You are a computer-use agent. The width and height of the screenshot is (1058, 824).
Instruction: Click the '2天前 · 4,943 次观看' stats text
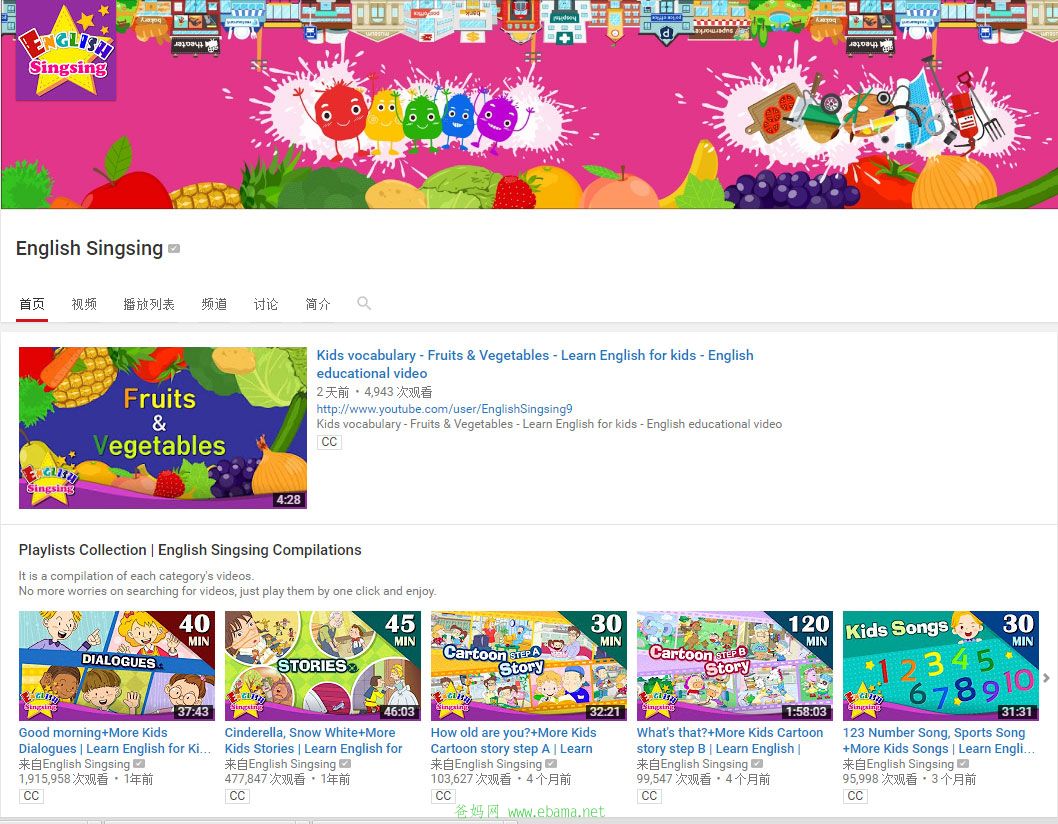click(374, 392)
